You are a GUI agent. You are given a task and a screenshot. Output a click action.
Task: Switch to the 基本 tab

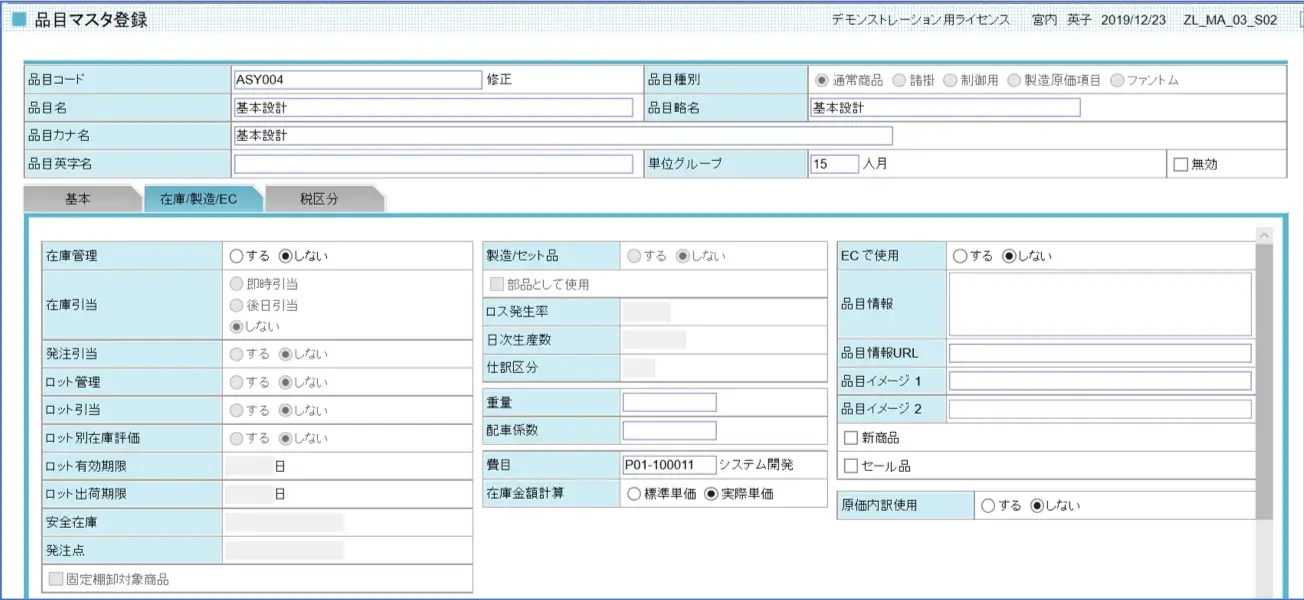(x=78, y=199)
